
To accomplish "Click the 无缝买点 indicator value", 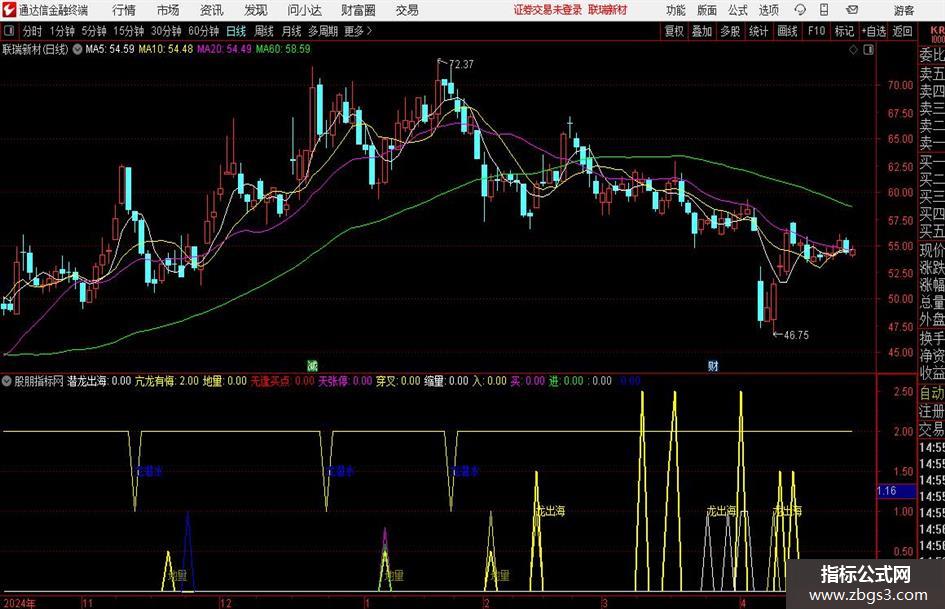I will click(x=283, y=381).
